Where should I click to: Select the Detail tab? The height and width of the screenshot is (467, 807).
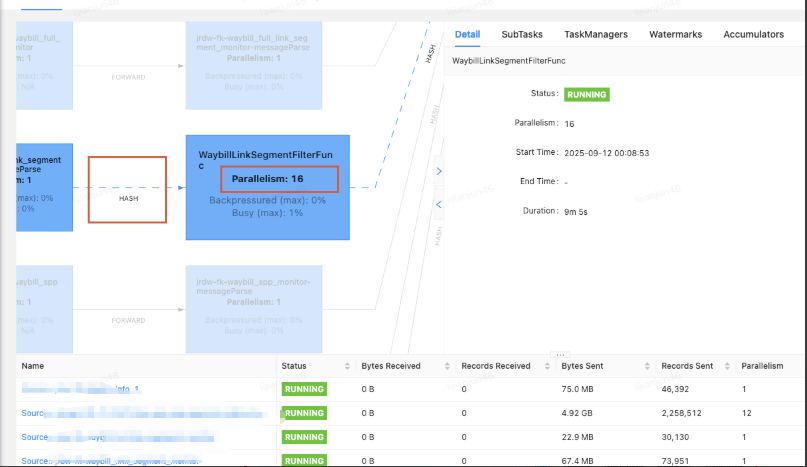pyautogui.click(x=467, y=34)
